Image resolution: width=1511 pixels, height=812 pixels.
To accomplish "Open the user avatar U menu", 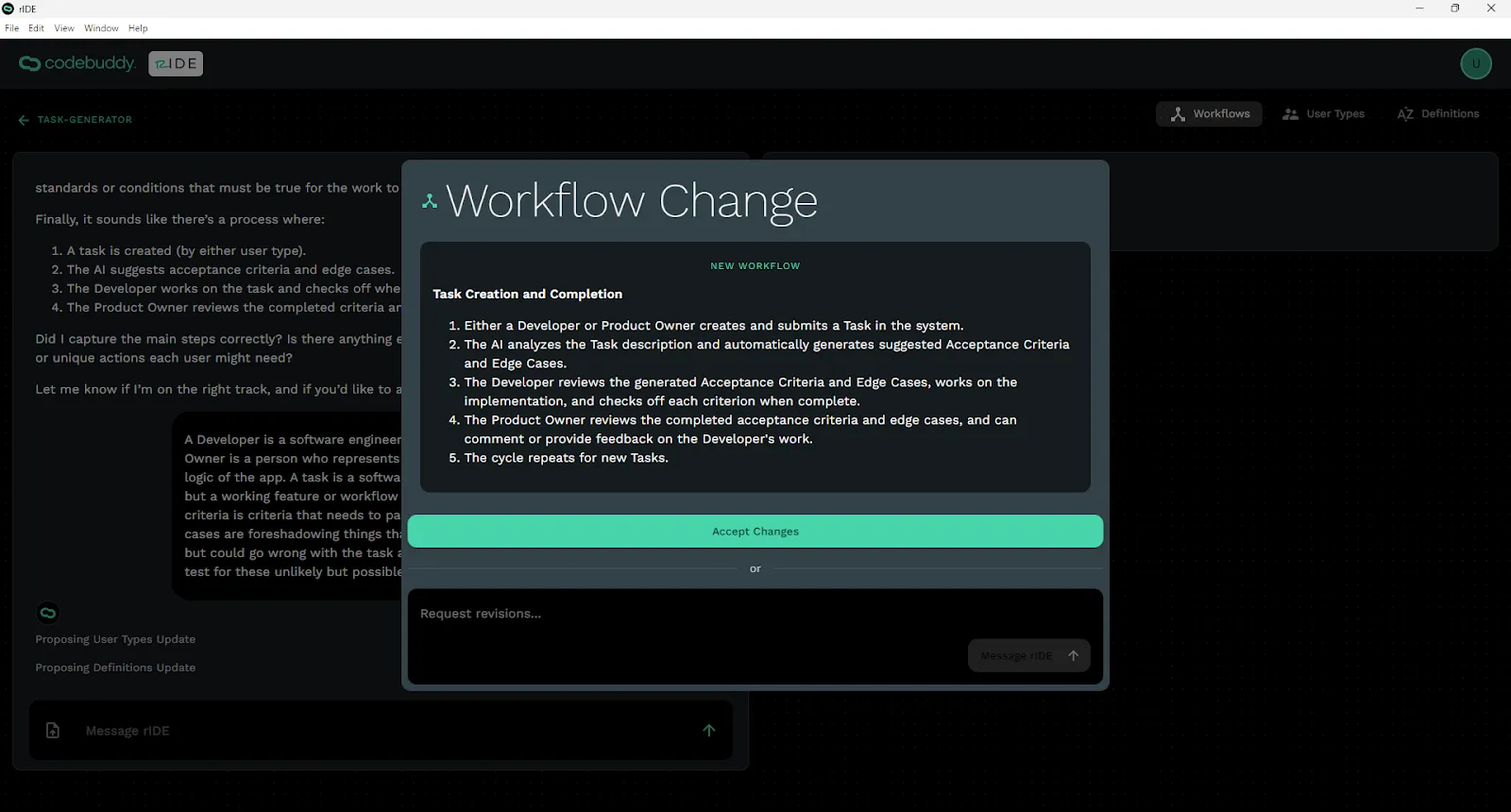I will coord(1476,64).
